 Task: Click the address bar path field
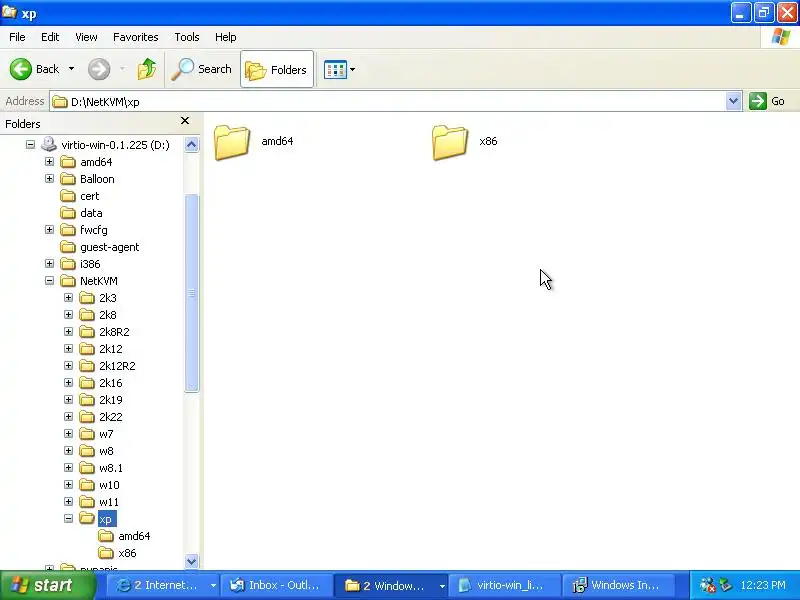tap(388, 102)
